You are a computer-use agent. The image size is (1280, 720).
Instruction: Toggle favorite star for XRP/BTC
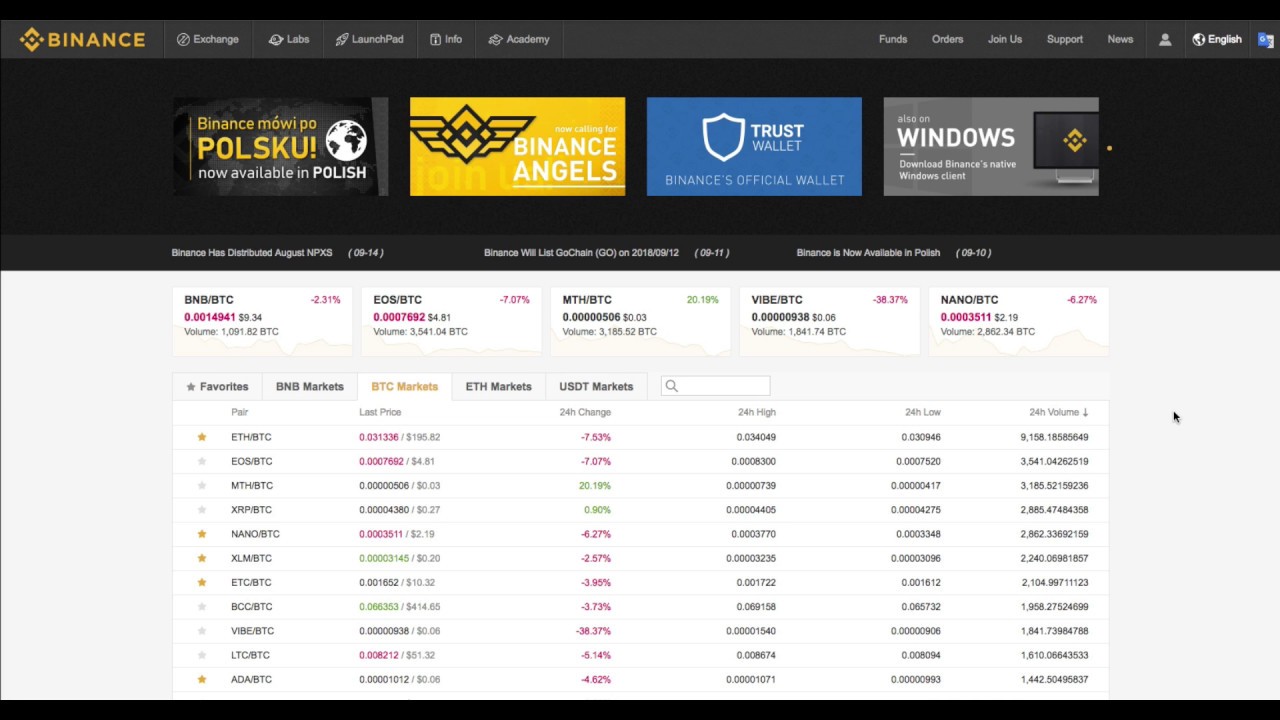(202, 510)
